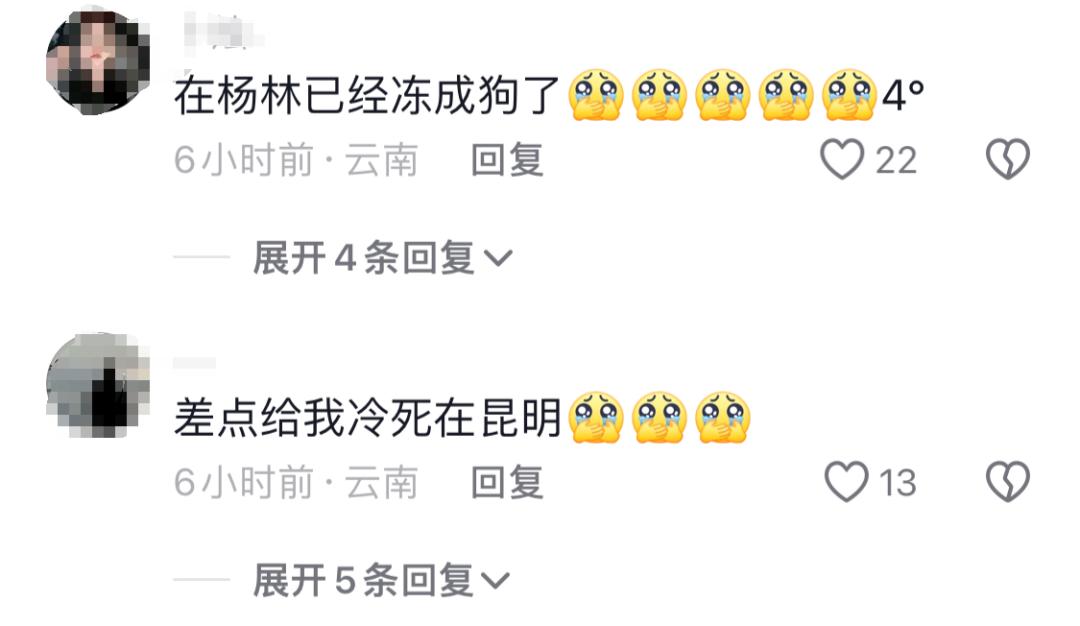1080x626 pixels.
Task: Open second commenter's pixelated avatar
Action: pyautogui.click(x=98, y=385)
